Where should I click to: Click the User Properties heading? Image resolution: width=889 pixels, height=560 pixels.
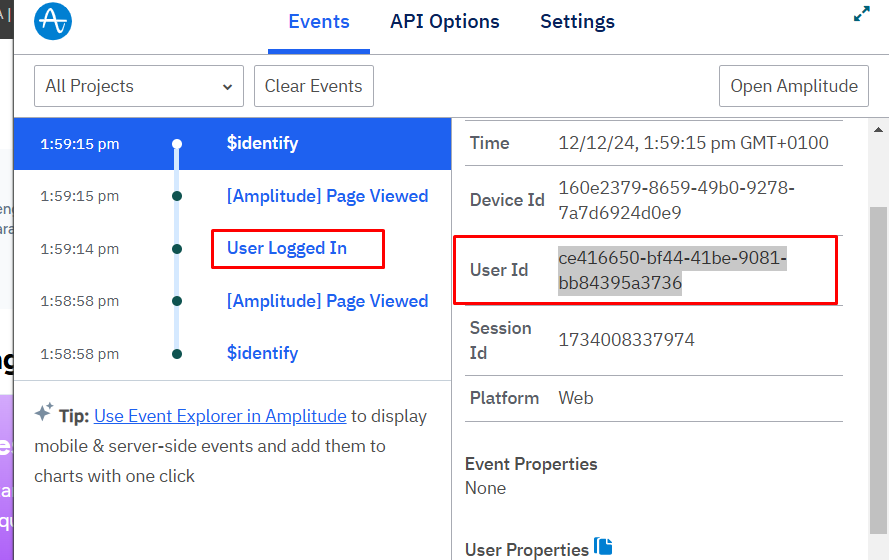coord(527,549)
